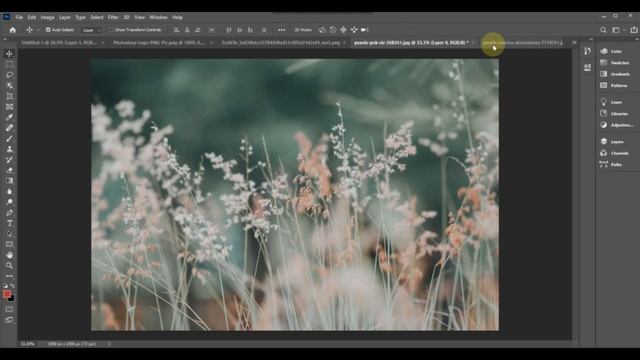The height and width of the screenshot is (360, 640).
Task: Select the Pen tool
Action: pos(9,213)
